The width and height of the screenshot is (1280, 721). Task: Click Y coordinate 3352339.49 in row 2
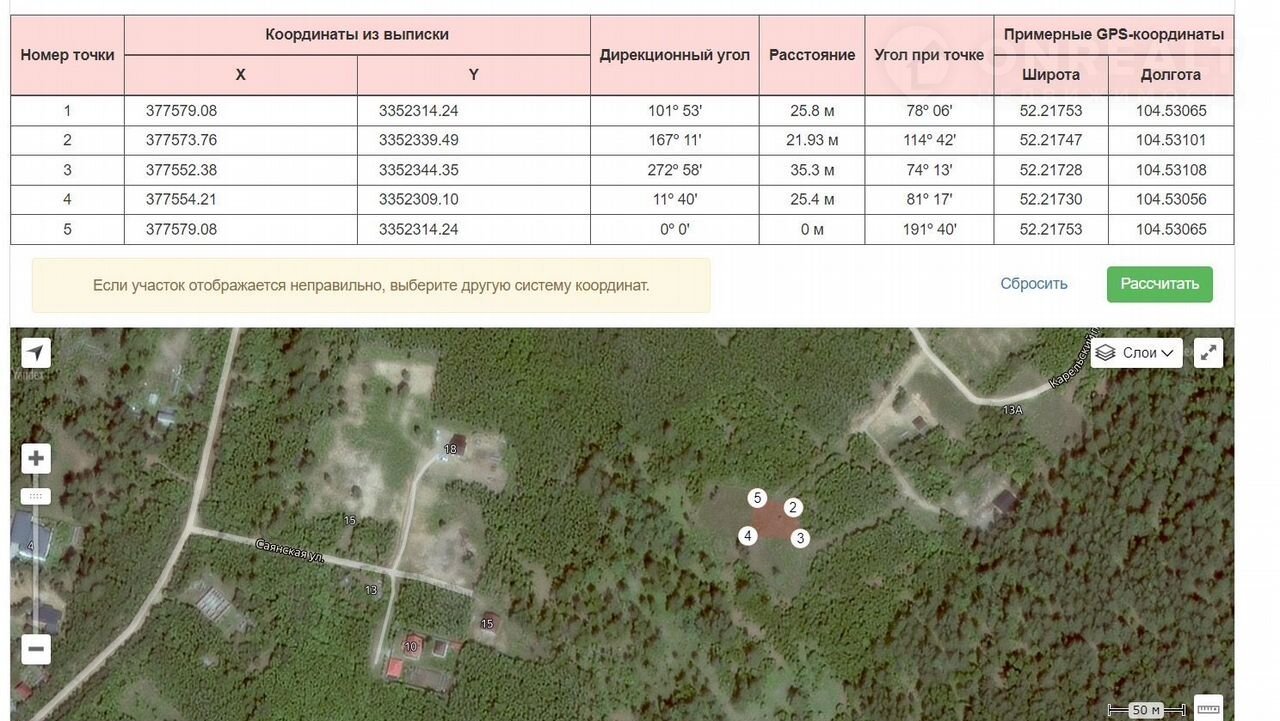pos(418,140)
